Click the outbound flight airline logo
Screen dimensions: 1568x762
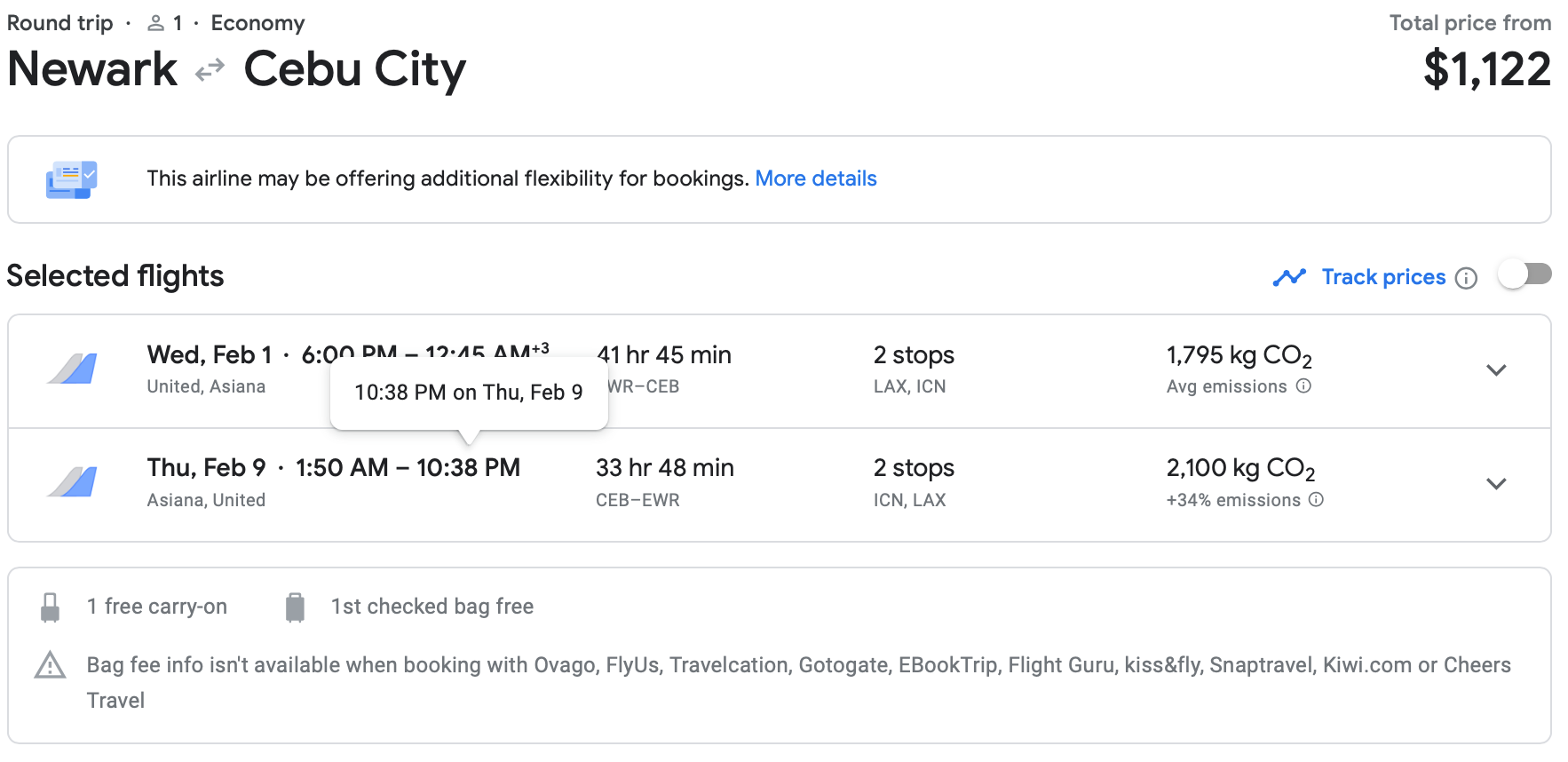[72, 369]
